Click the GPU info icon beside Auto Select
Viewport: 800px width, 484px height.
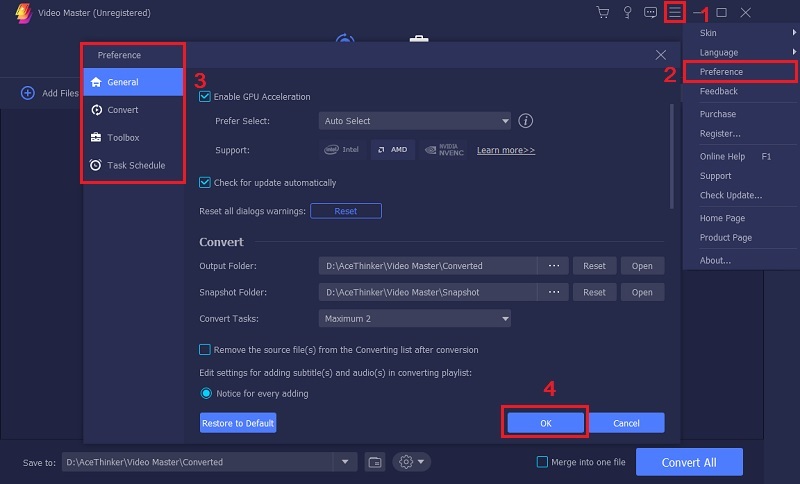(526, 121)
